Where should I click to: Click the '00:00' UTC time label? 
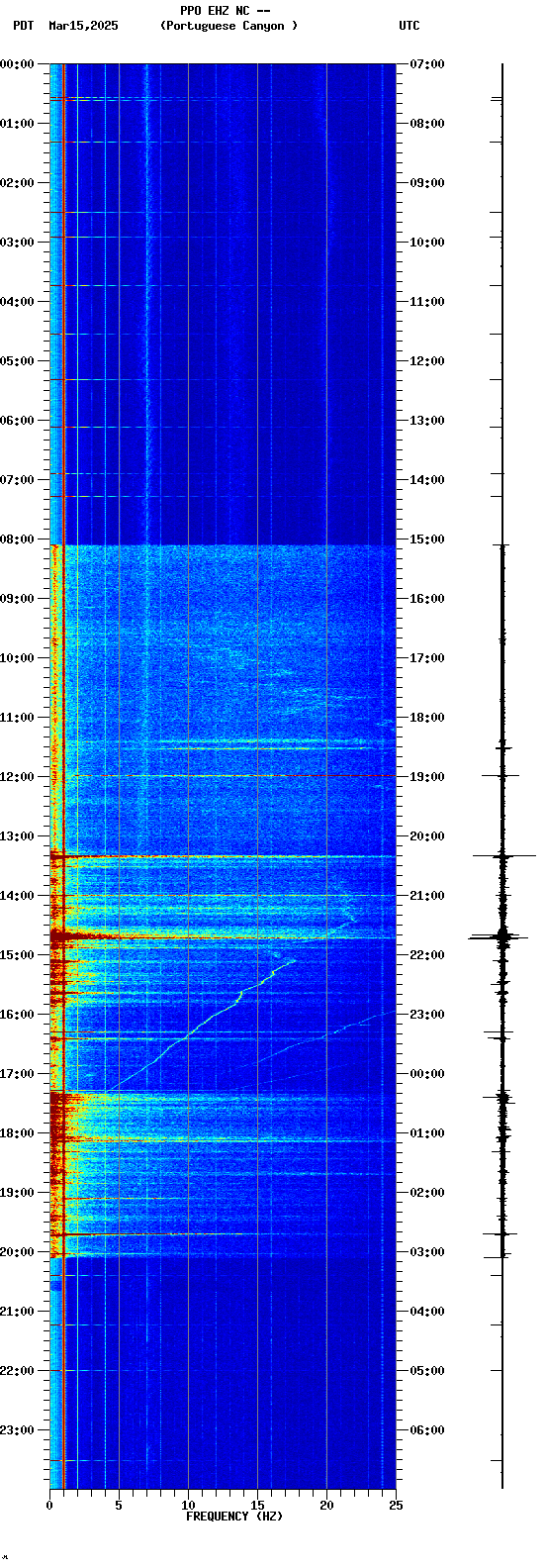click(427, 1074)
